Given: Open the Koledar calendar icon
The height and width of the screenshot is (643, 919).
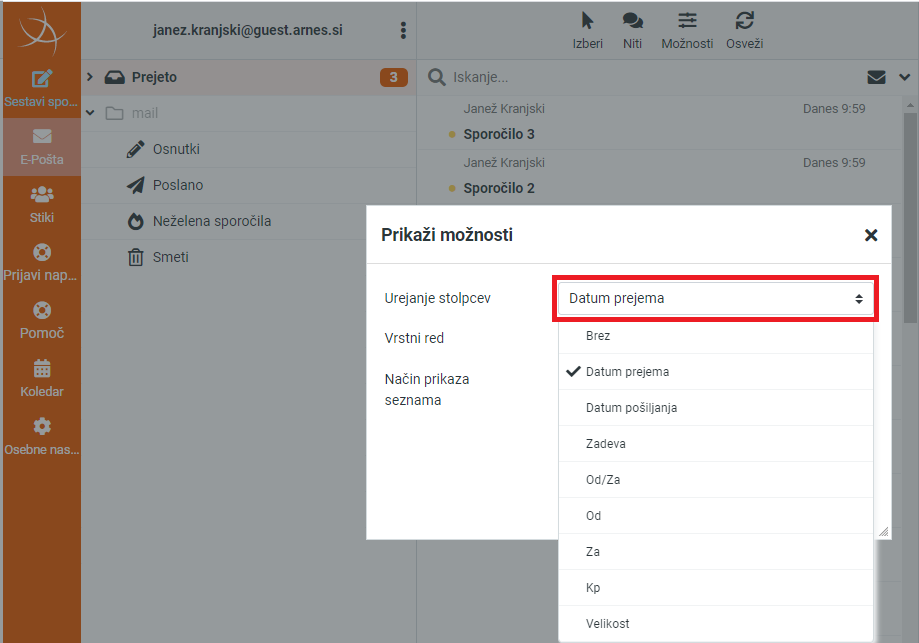Looking at the screenshot, I should pyautogui.click(x=42, y=369).
